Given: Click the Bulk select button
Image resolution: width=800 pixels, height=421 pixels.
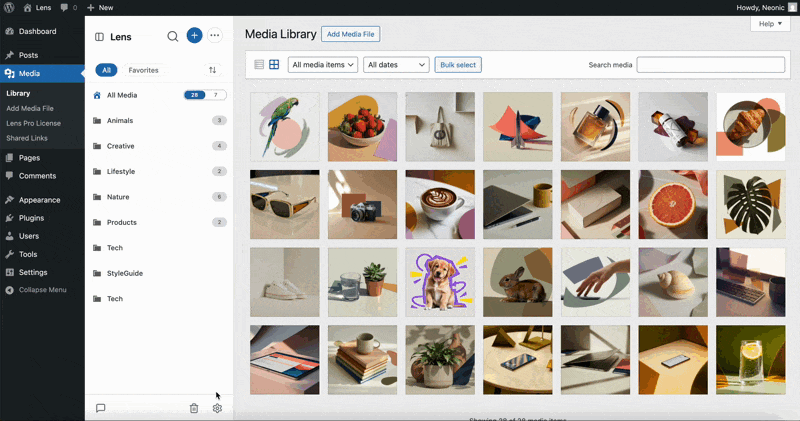Looking at the screenshot, I should coord(458,65).
